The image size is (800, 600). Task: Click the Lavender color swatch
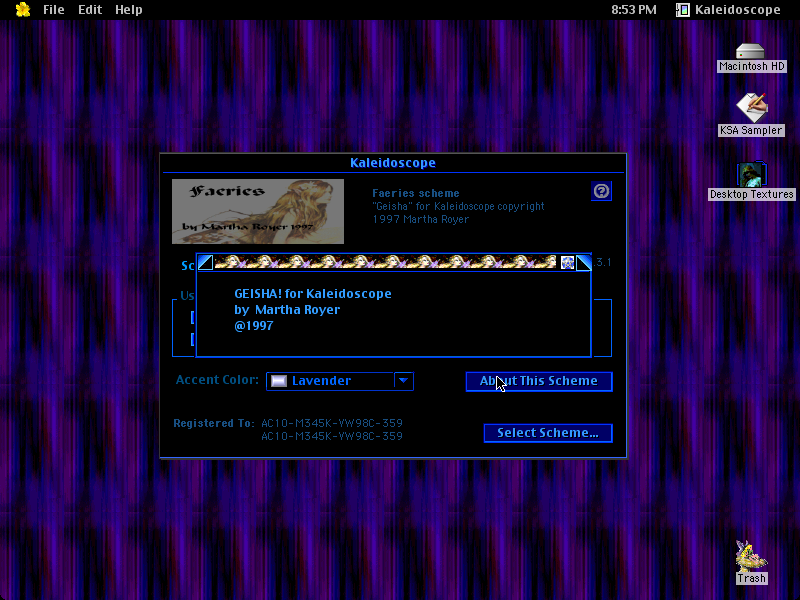(x=279, y=381)
